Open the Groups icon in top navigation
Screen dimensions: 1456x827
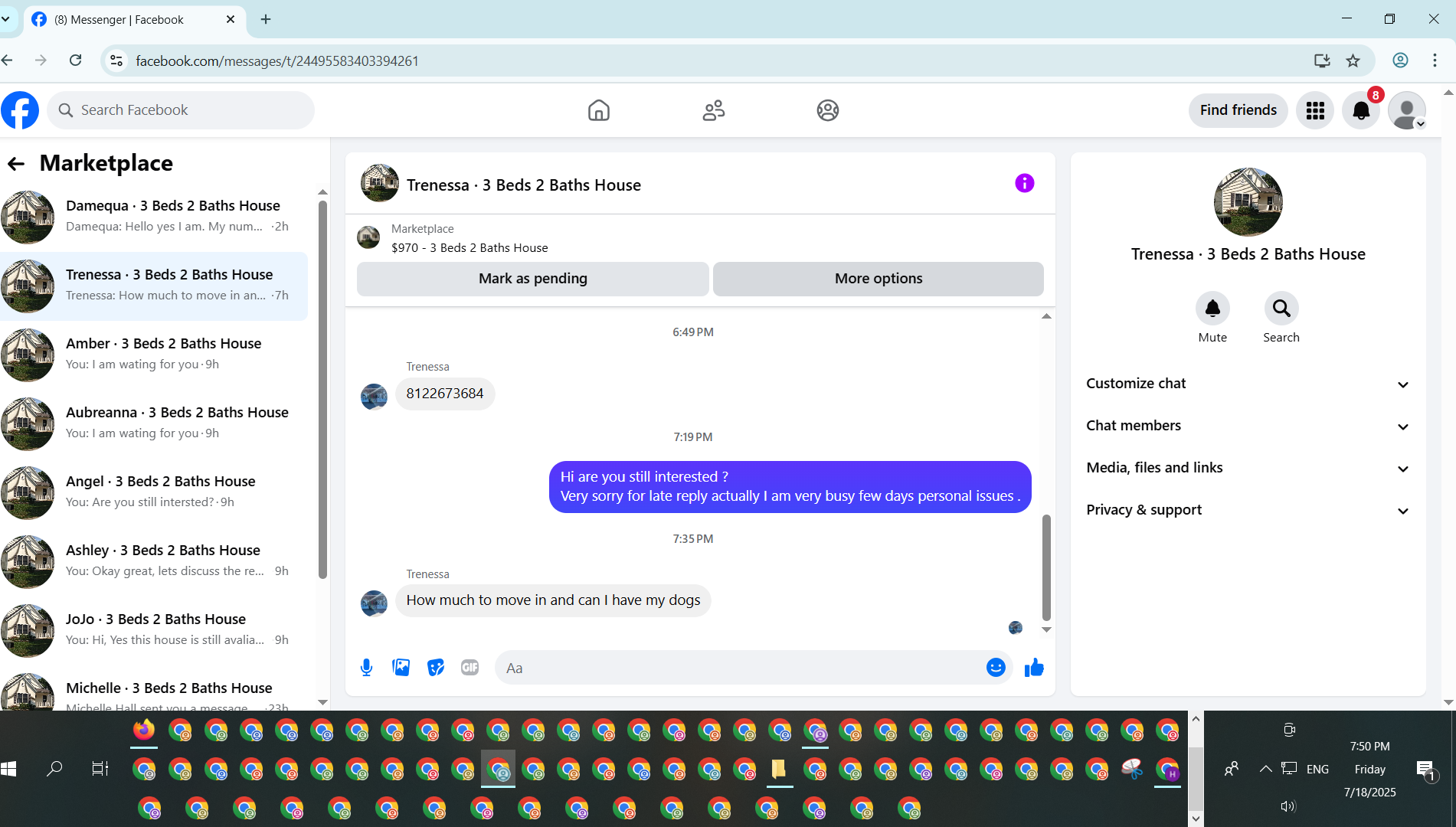point(828,110)
